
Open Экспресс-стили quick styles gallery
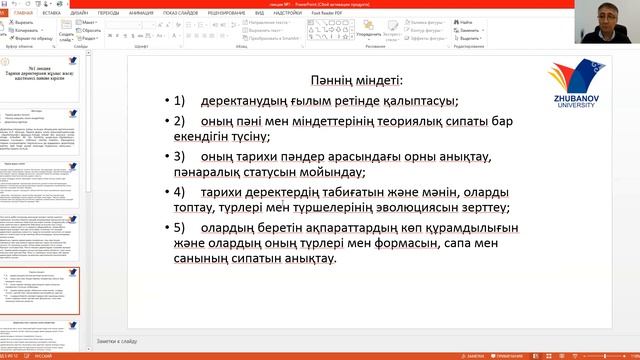392,30
